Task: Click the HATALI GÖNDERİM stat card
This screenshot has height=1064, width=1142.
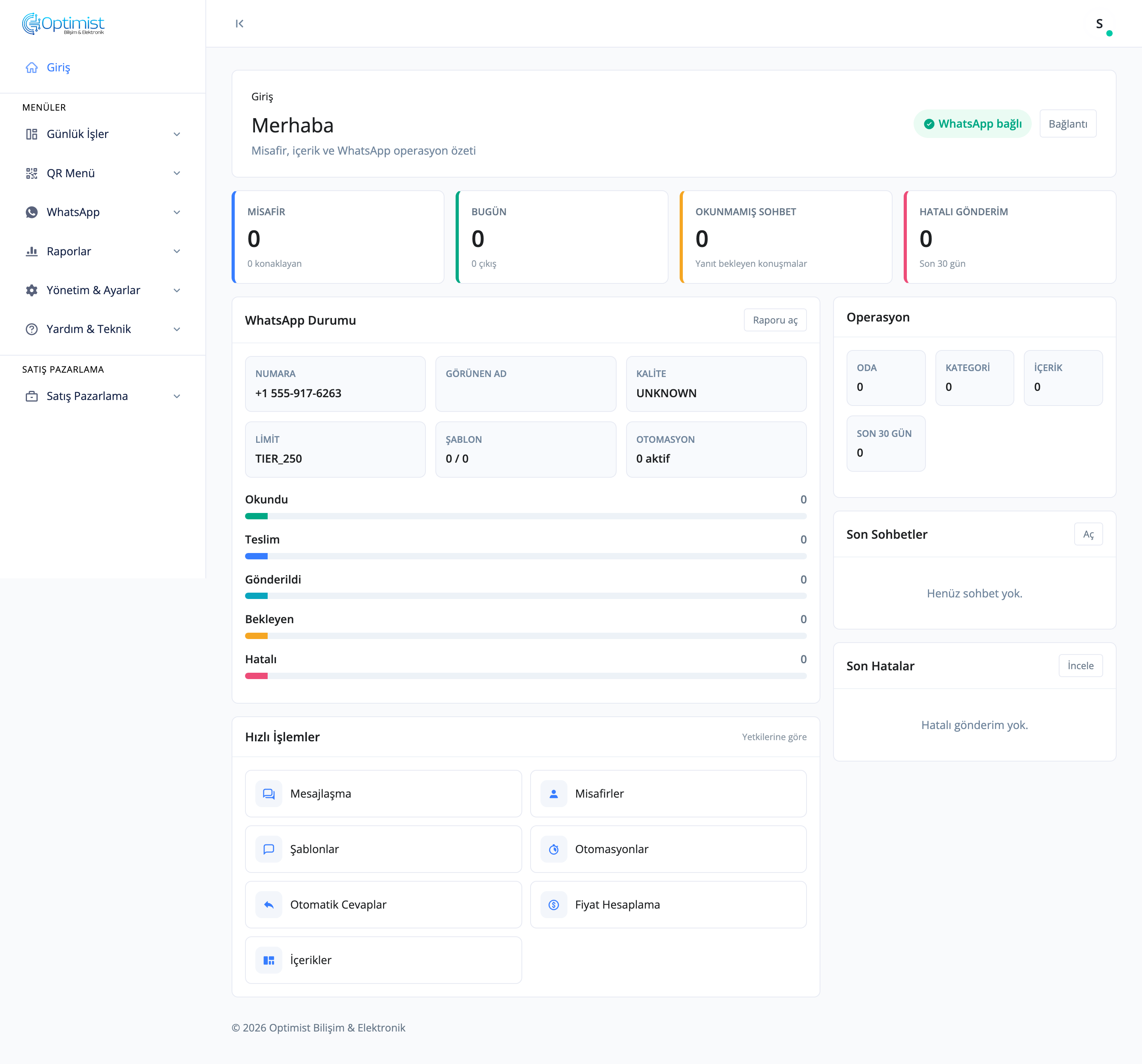Action: click(x=1009, y=237)
